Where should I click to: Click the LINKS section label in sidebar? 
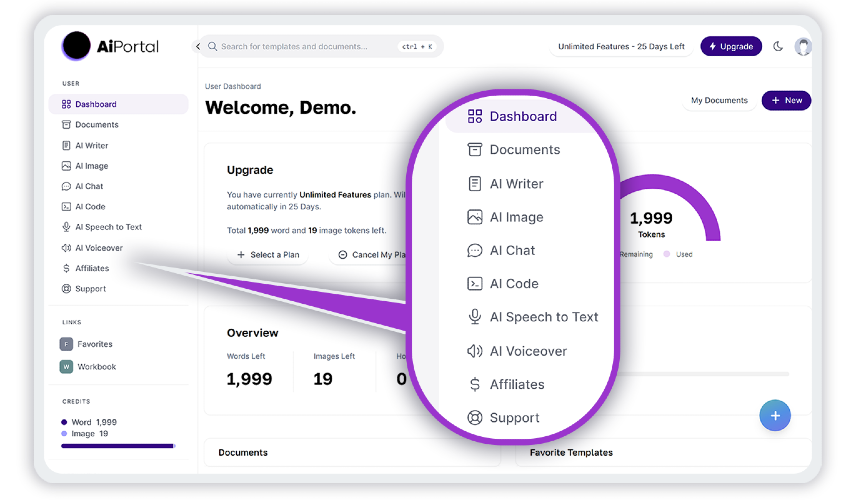coord(72,322)
